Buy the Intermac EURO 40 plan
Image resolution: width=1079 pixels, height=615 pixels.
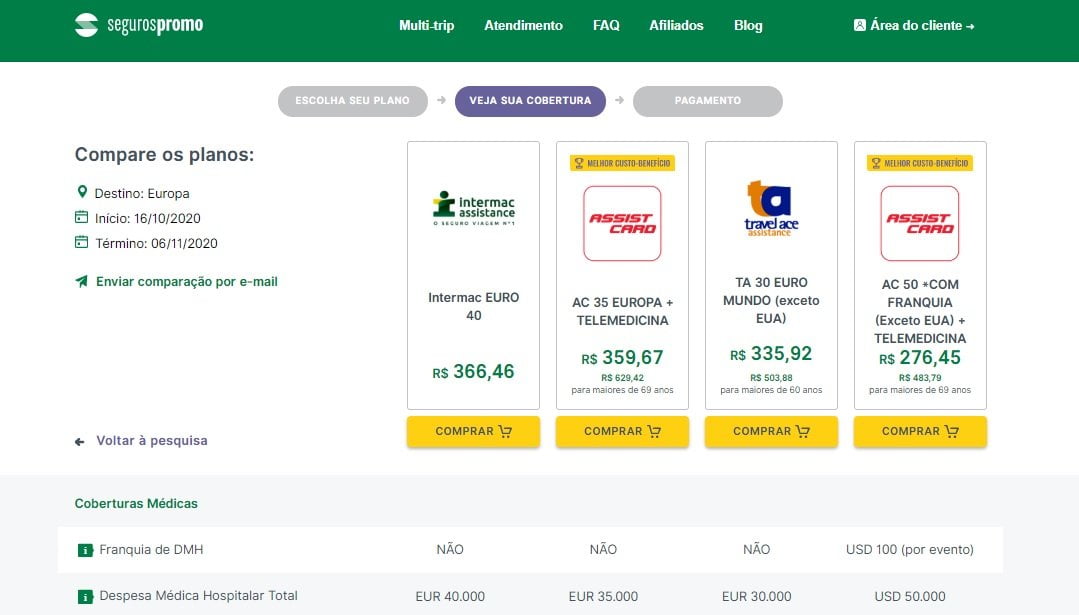(473, 432)
